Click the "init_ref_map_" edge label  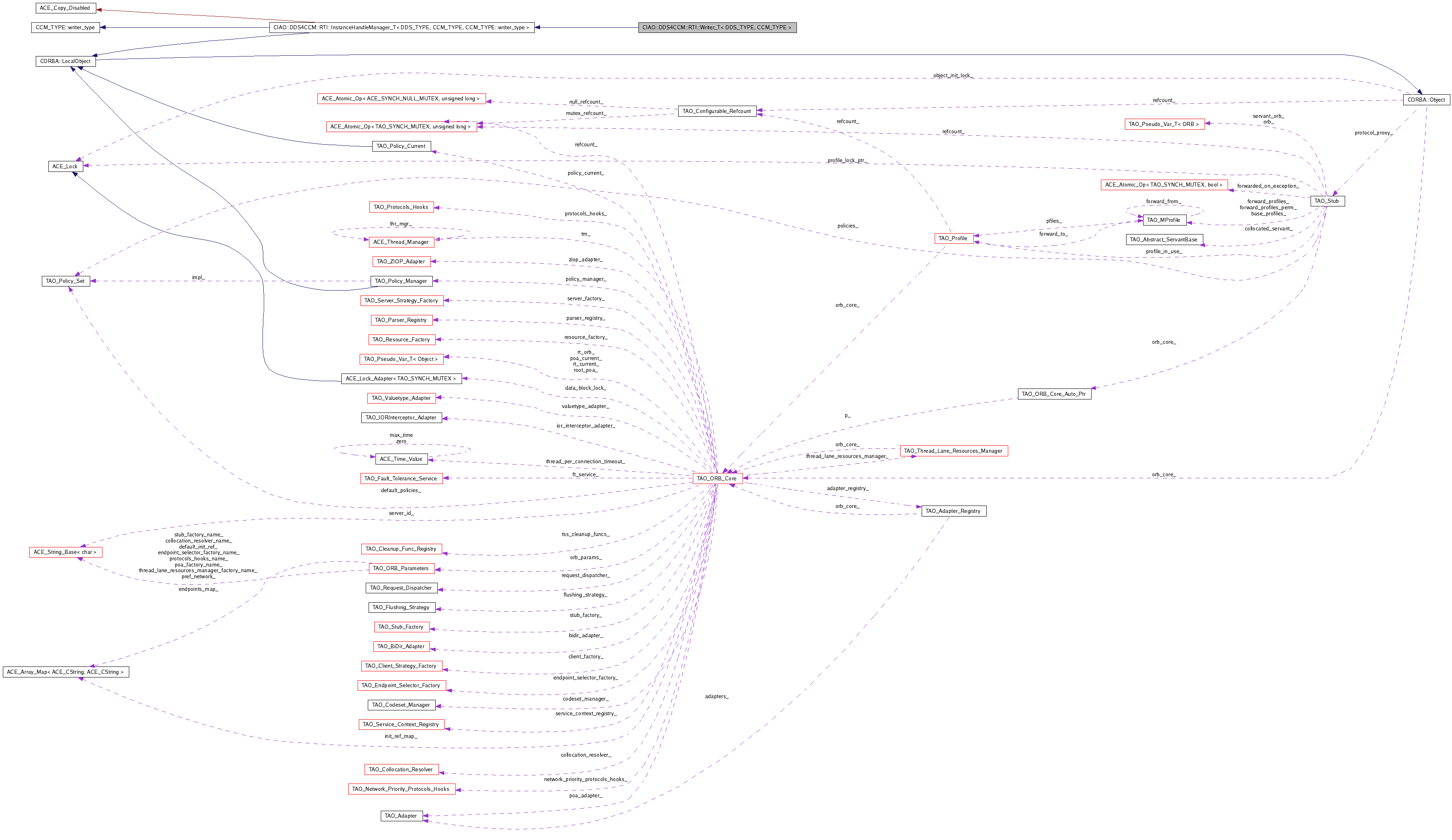[x=401, y=736]
